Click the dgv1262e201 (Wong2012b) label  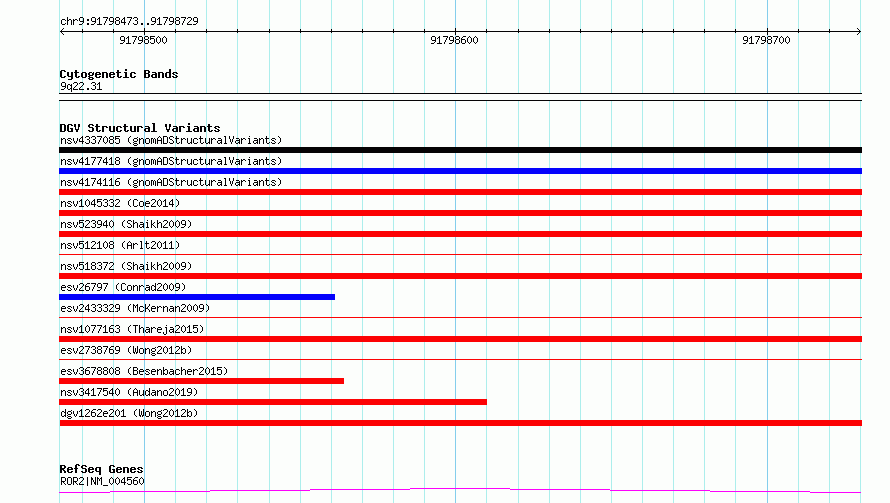click(129, 413)
